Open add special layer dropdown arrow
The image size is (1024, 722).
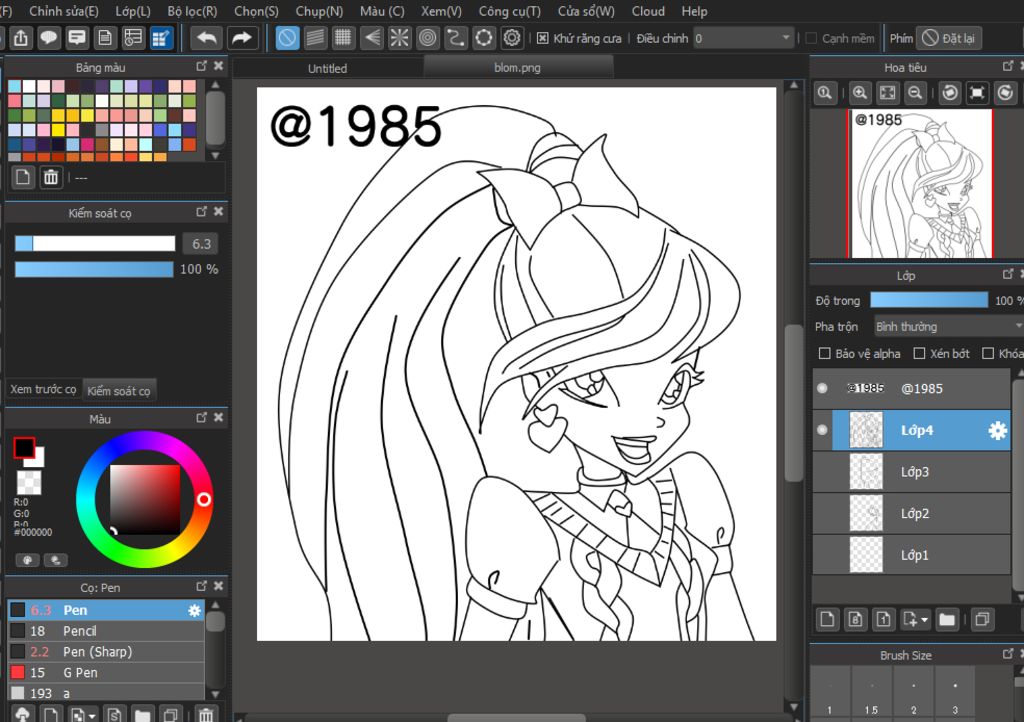[x=924, y=620]
